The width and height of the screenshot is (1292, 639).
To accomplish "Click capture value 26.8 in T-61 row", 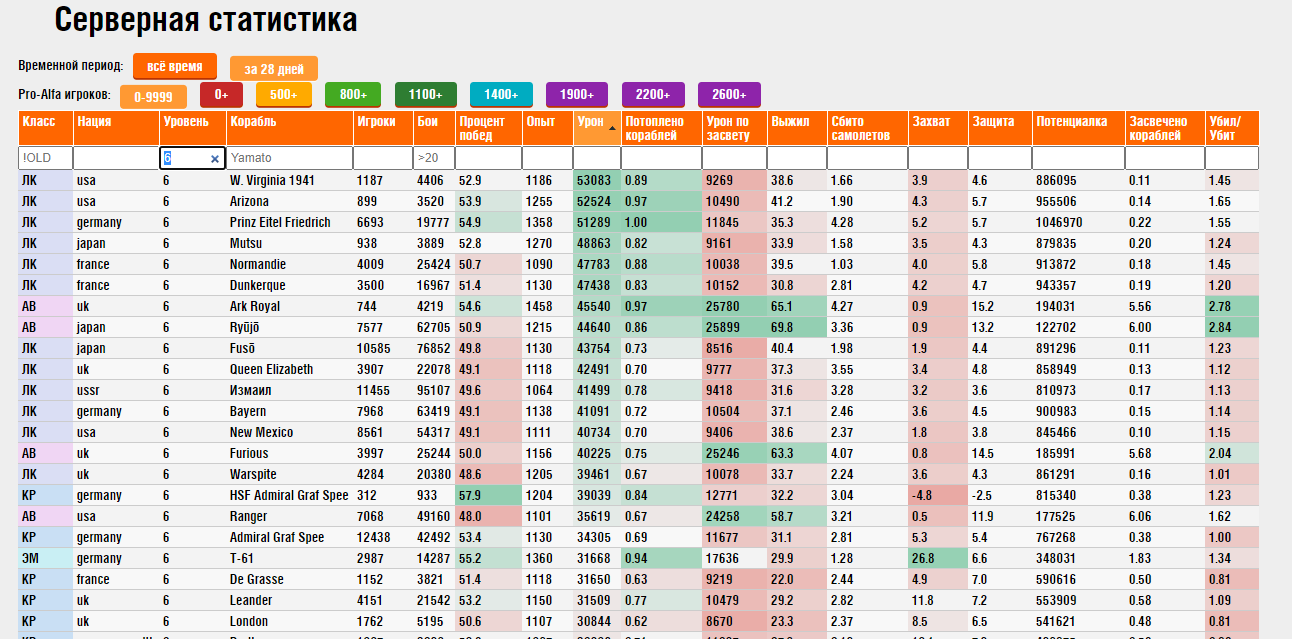I will [x=923, y=558].
